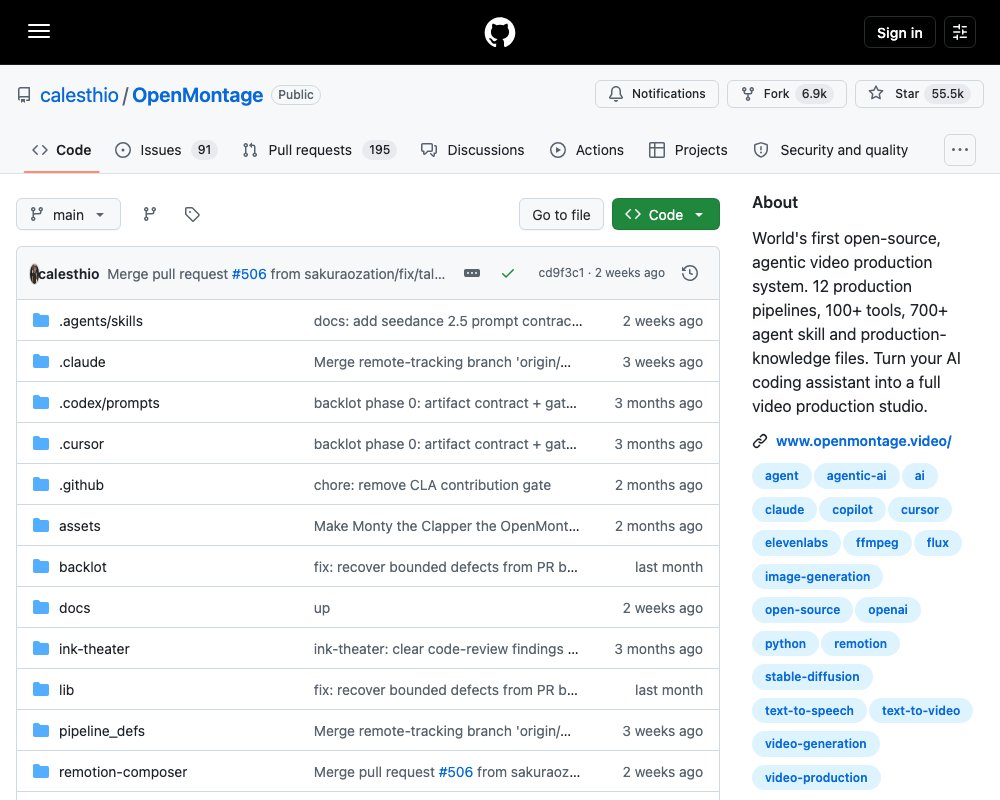This screenshot has width=1000, height=800.
Task: Open commit 'docs: add seedance 2.5 prompt contrac...'
Action: pos(448,321)
